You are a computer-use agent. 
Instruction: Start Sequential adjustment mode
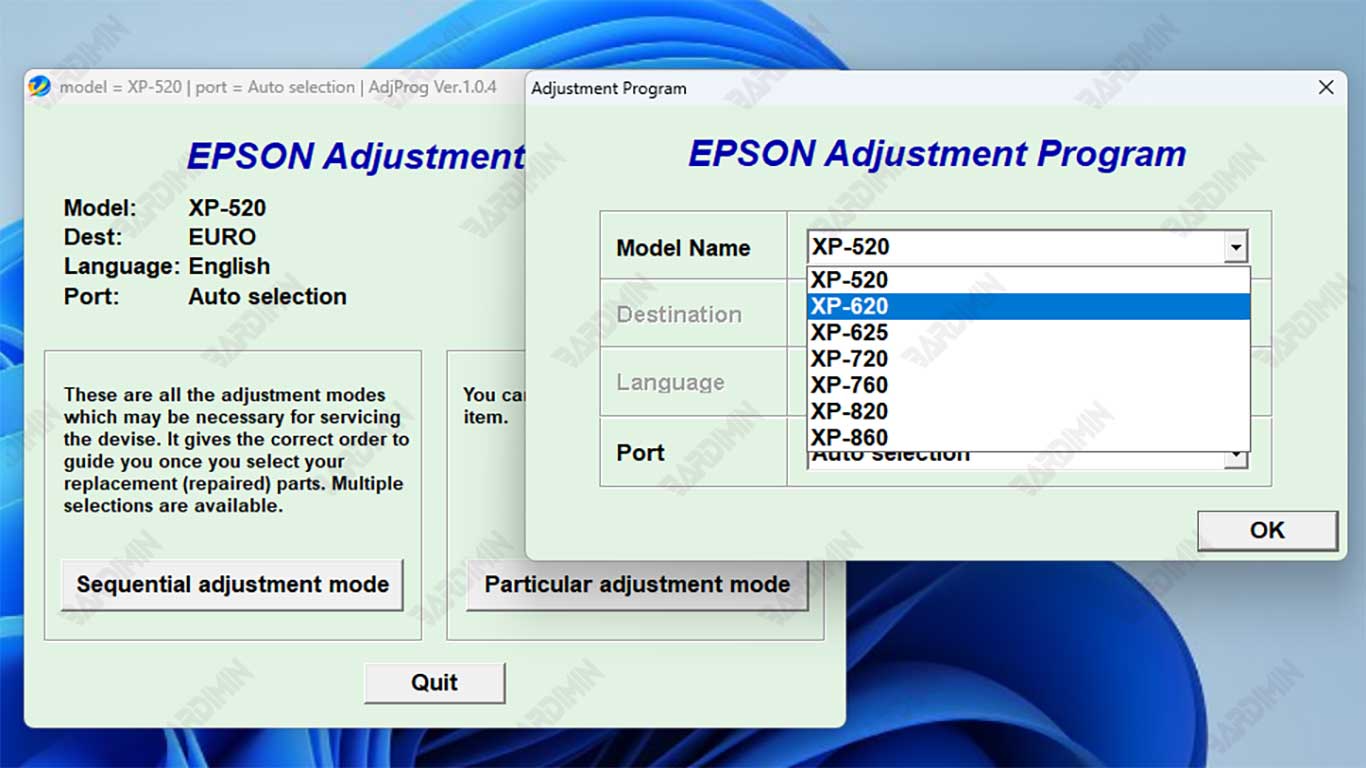[232, 585]
